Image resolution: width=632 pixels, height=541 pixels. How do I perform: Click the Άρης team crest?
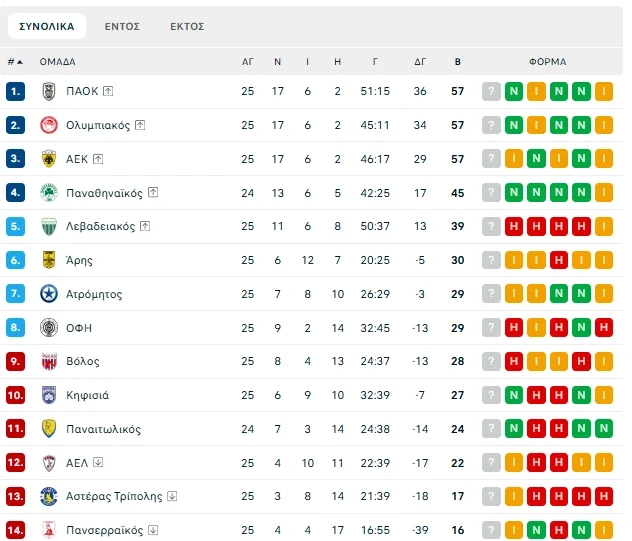[48, 260]
